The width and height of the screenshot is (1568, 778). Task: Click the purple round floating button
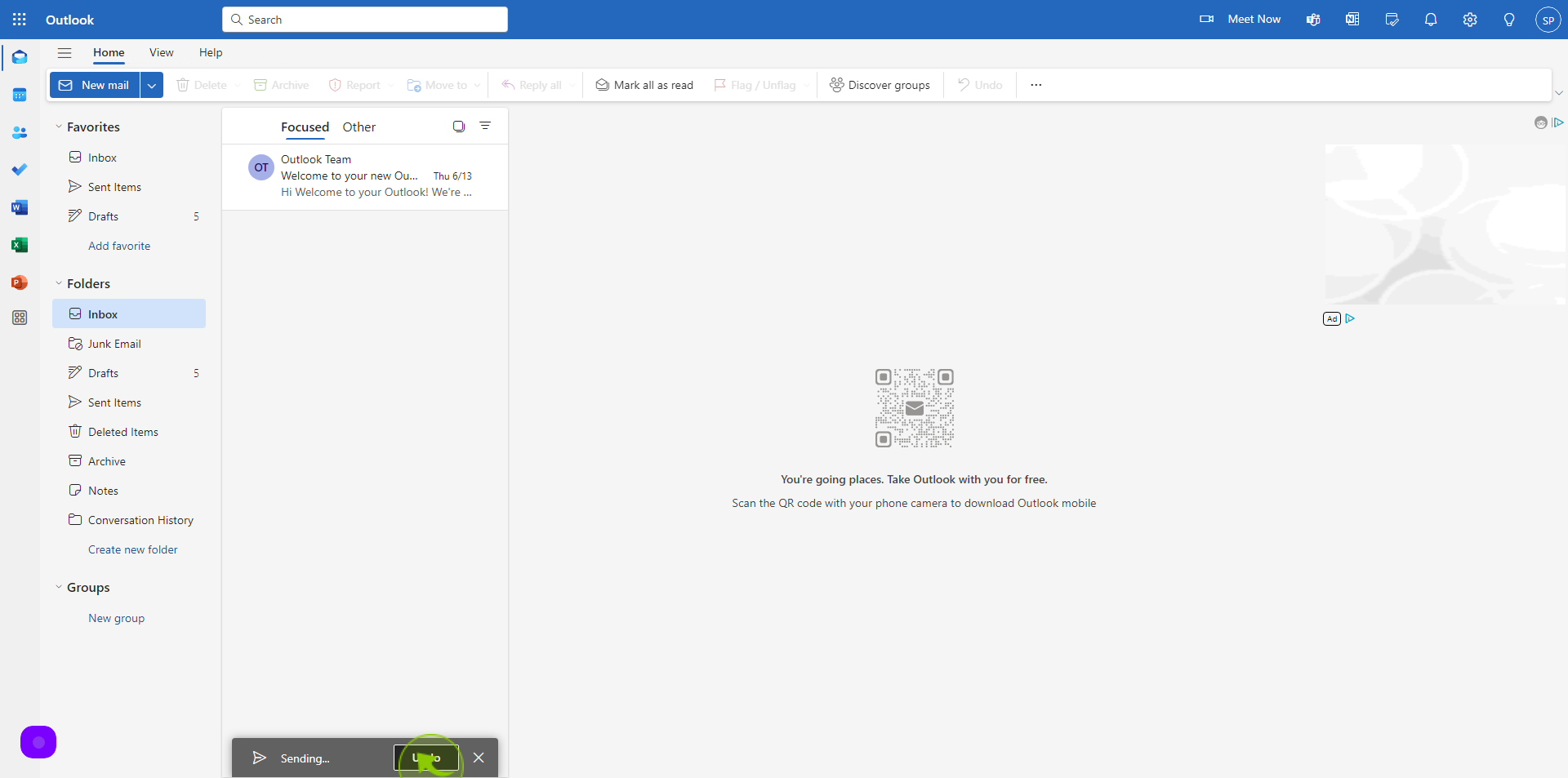tap(38, 742)
